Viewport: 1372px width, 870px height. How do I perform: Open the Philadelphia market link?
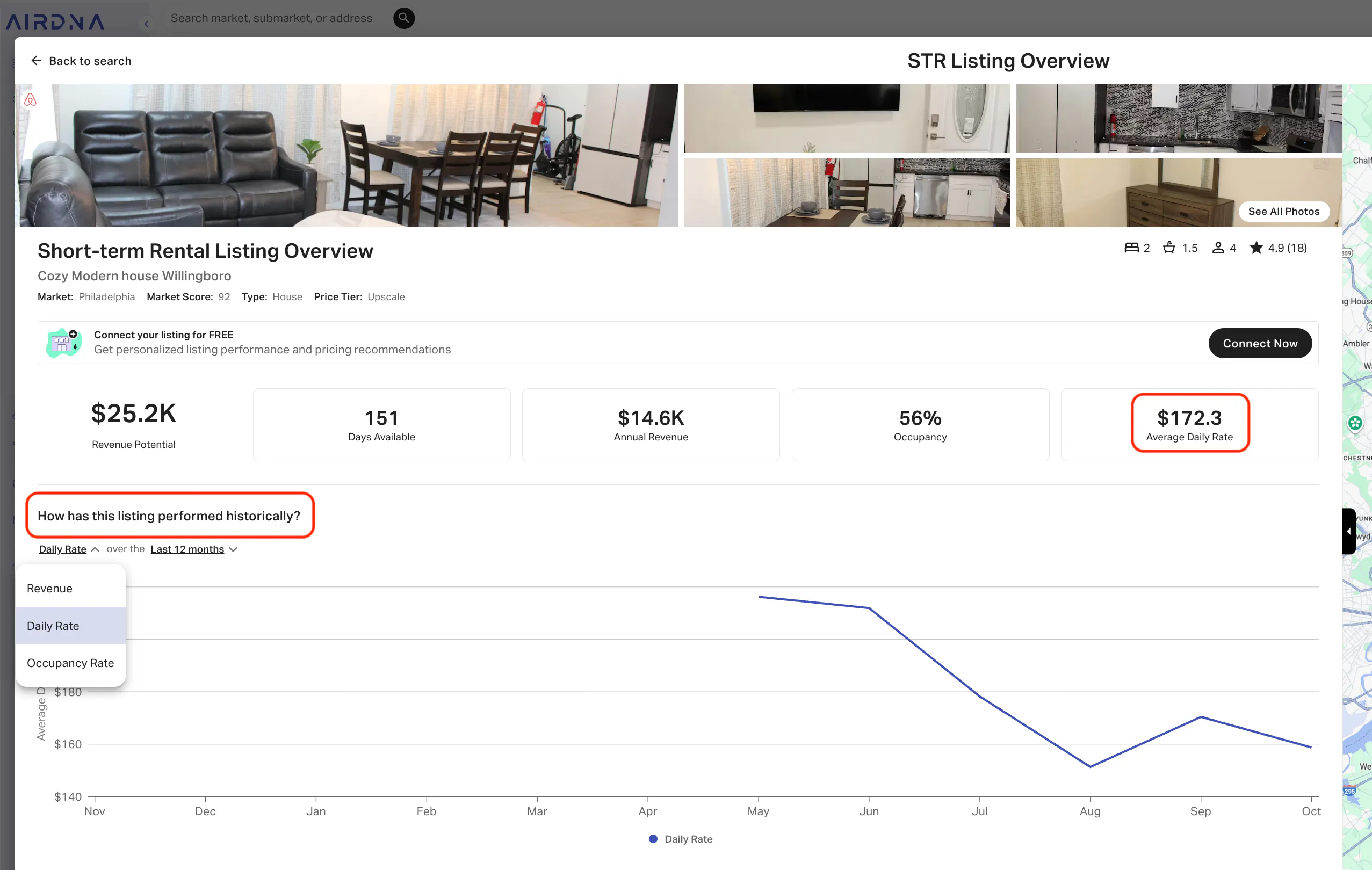click(x=106, y=297)
